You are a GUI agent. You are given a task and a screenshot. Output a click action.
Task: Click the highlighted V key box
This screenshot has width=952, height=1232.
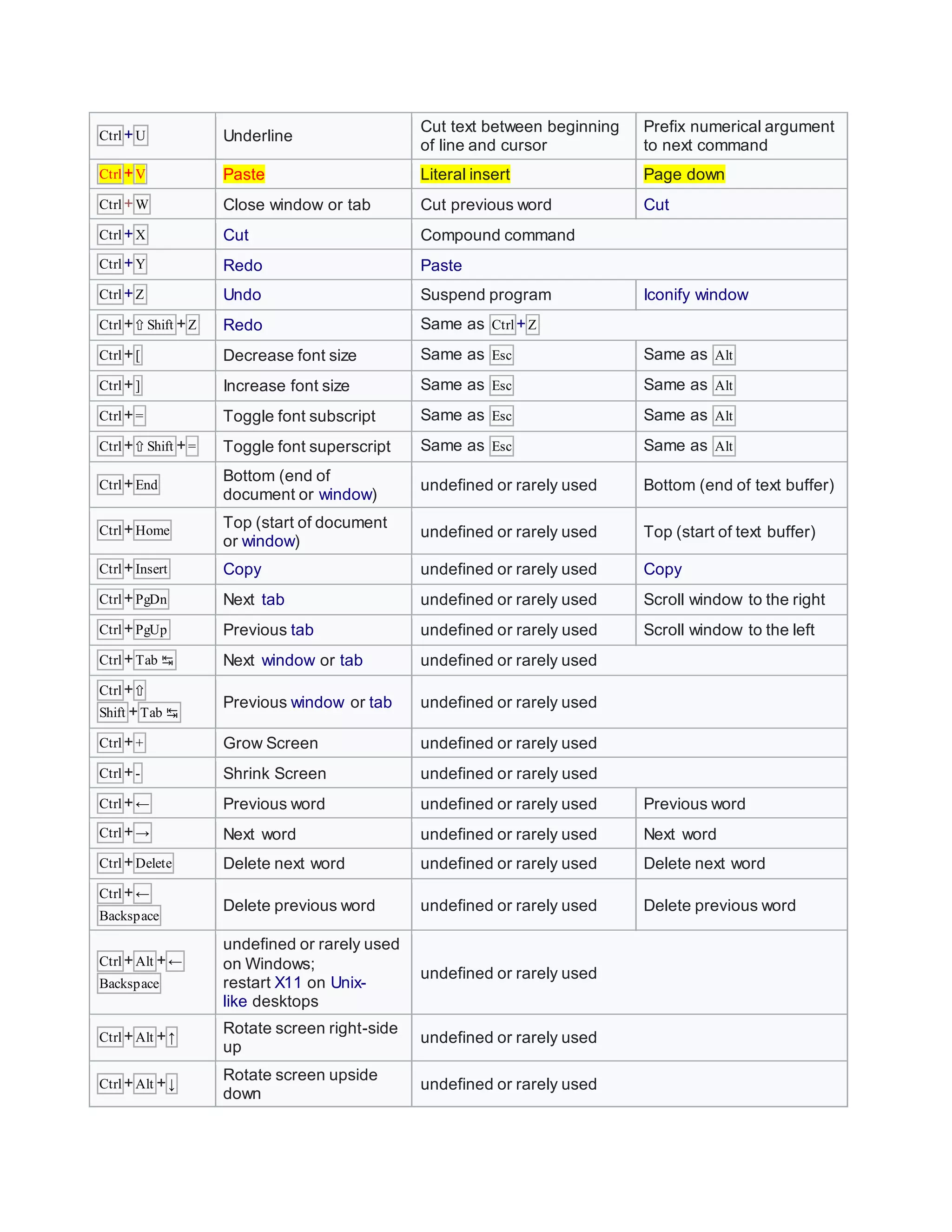(x=140, y=174)
